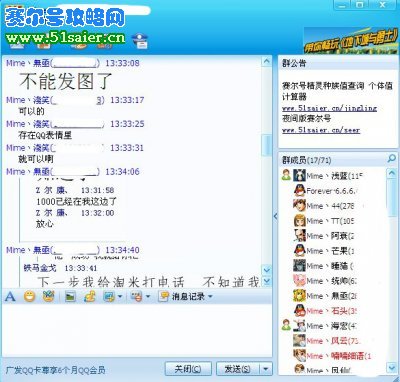Click avatar of member Mime、石头
The width and height of the screenshot is (400, 382).
(x=299, y=310)
